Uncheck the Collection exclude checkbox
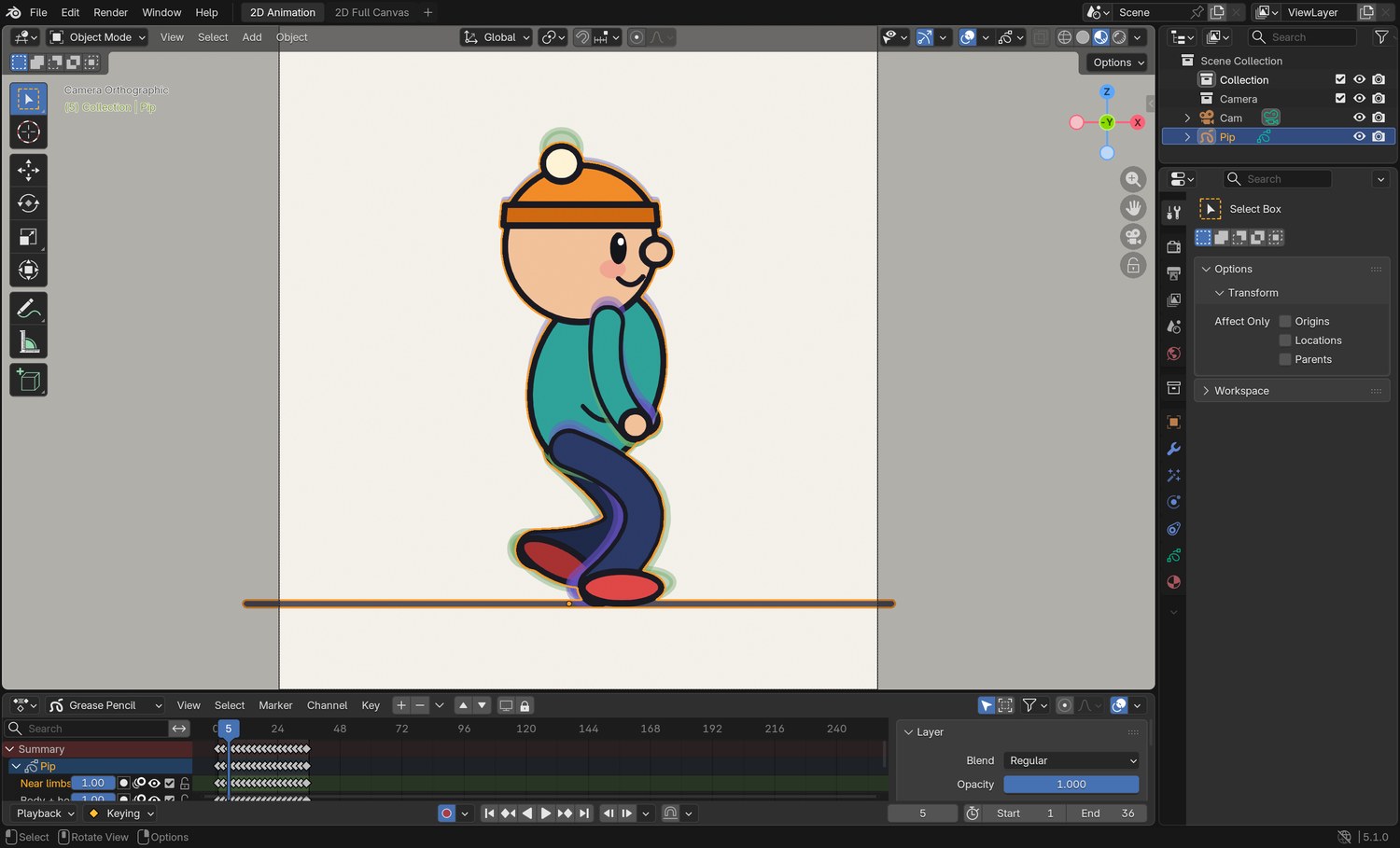The height and width of the screenshot is (848, 1400). click(x=1340, y=79)
